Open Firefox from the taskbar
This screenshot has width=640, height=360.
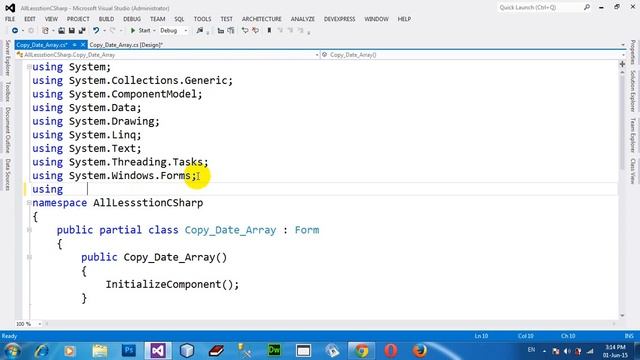420,350
